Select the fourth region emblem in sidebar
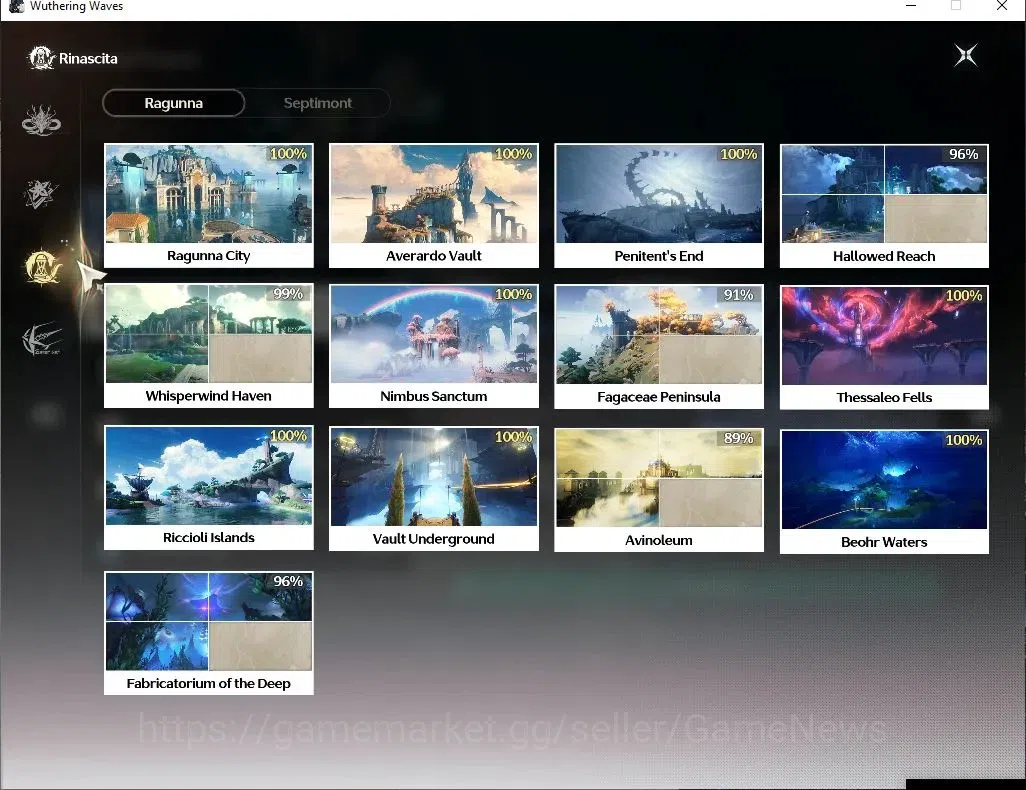 point(41,339)
